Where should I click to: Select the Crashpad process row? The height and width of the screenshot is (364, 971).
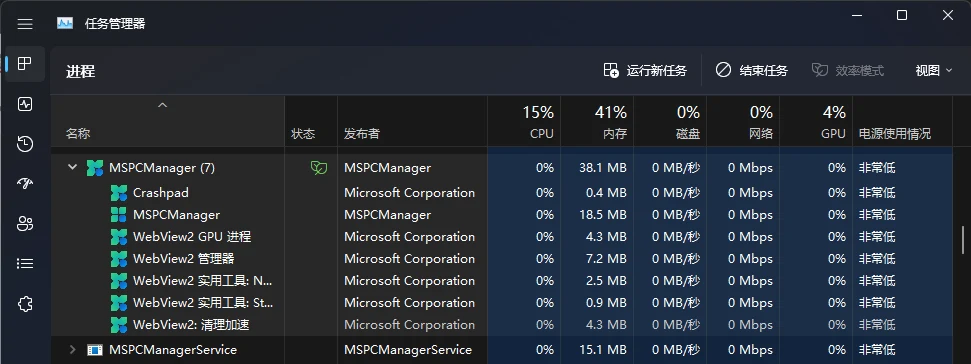tap(502, 193)
